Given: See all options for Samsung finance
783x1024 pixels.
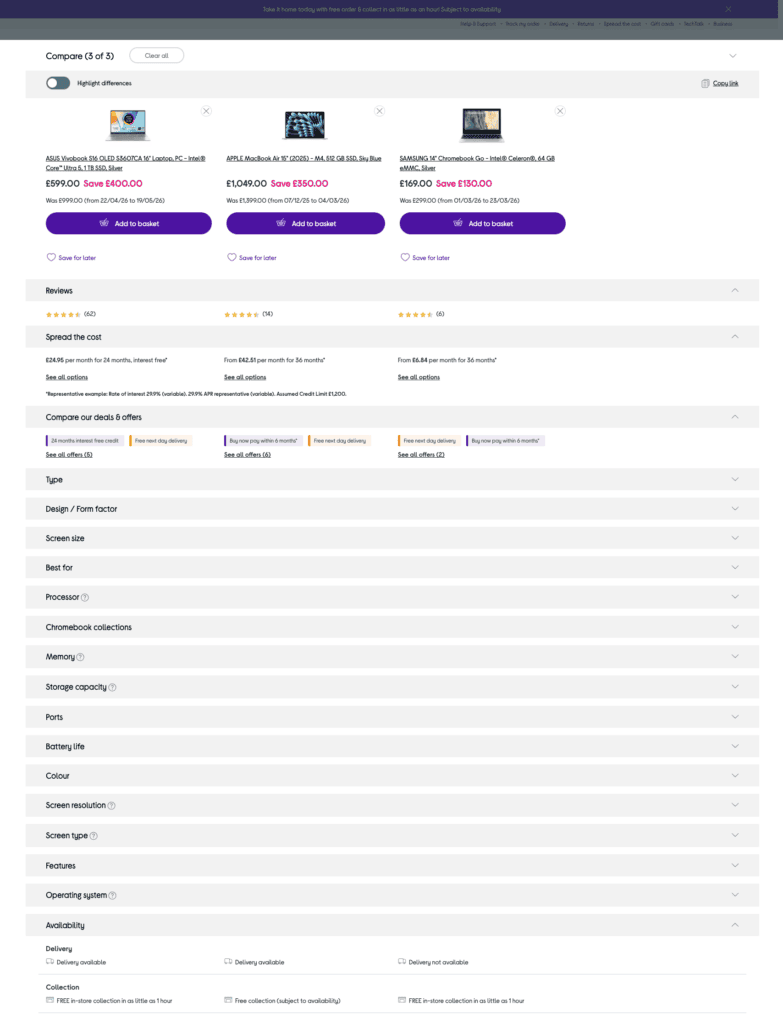Looking at the screenshot, I should click(419, 377).
